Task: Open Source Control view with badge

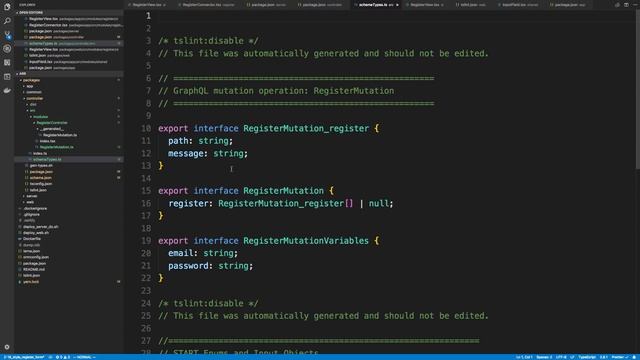Action: (7, 35)
